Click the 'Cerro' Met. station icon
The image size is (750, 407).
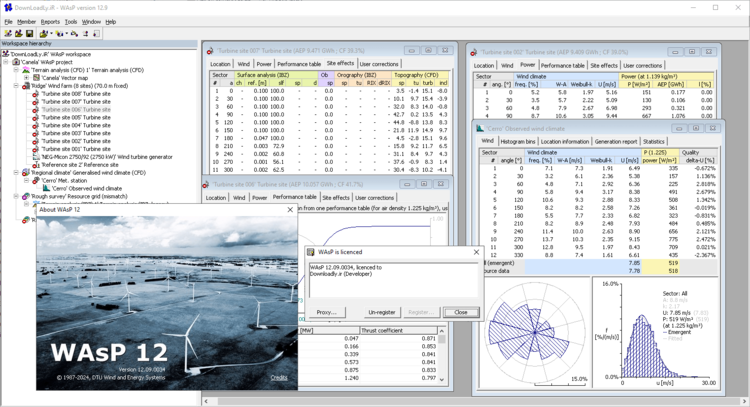pos(37,181)
